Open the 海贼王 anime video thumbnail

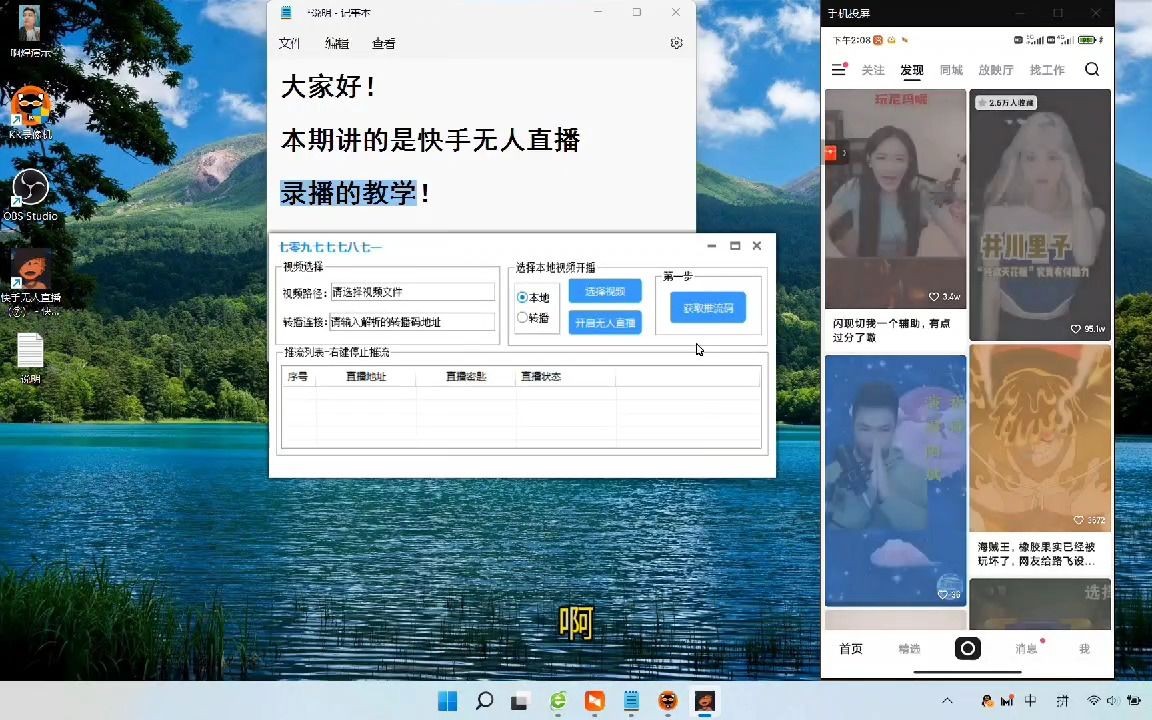click(x=1040, y=438)
